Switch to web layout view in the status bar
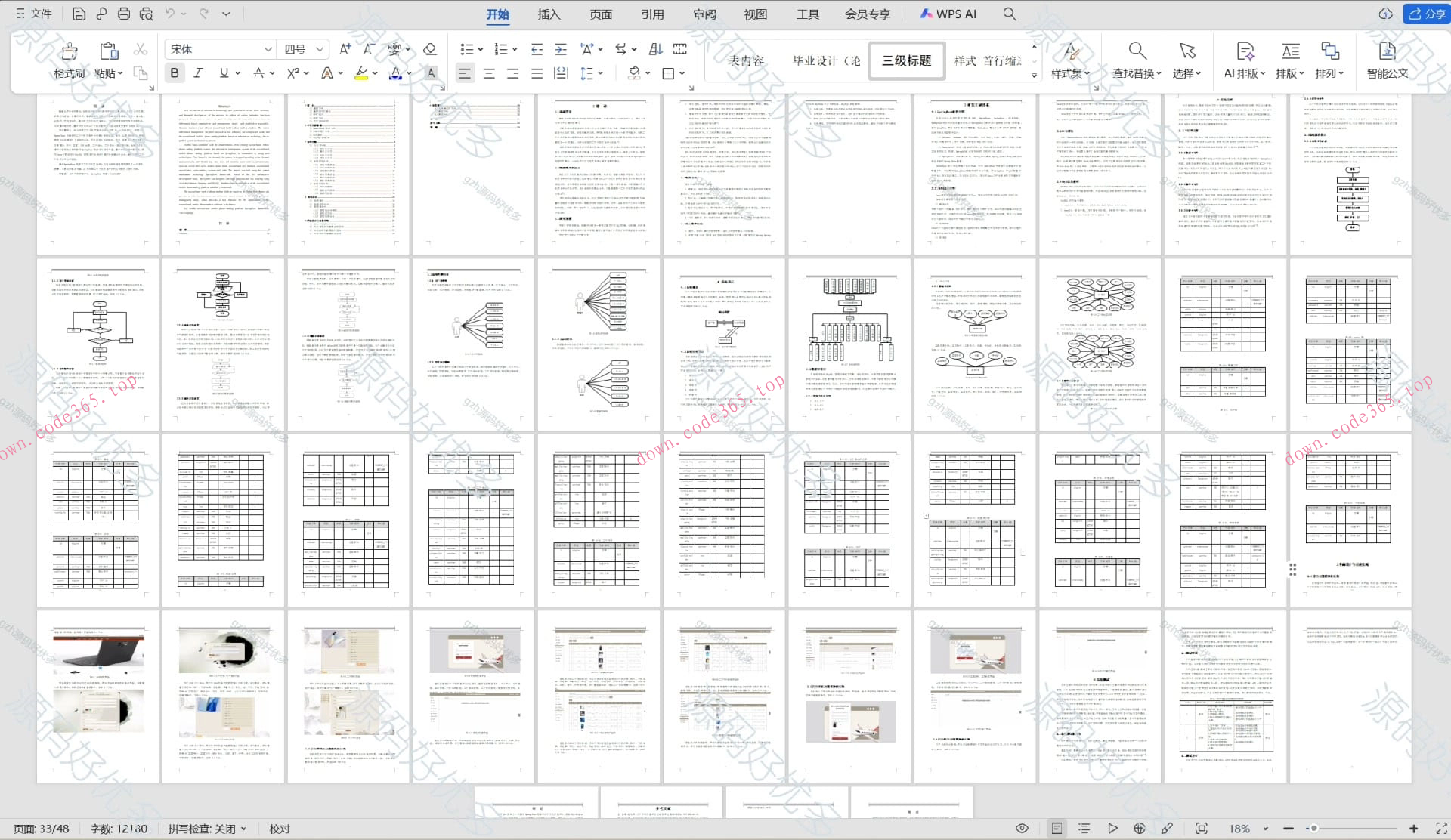Image resolution: width=1451 pixels, height=840 pixels. [1140, 829]
